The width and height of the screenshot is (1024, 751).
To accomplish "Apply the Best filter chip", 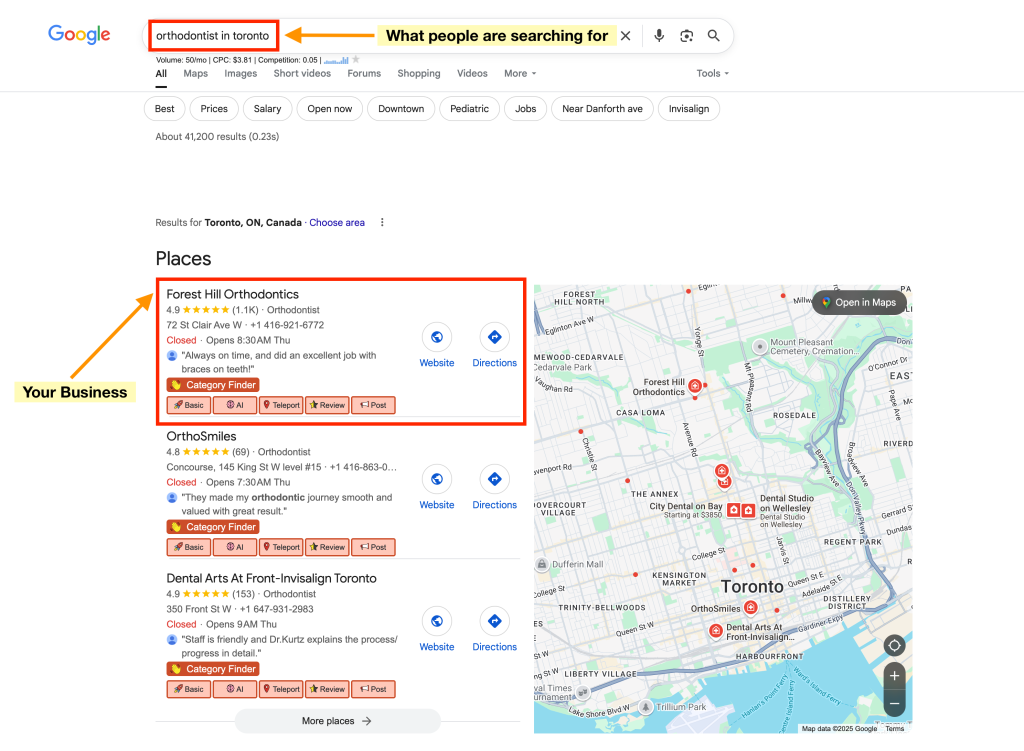I will coord(165,109).
